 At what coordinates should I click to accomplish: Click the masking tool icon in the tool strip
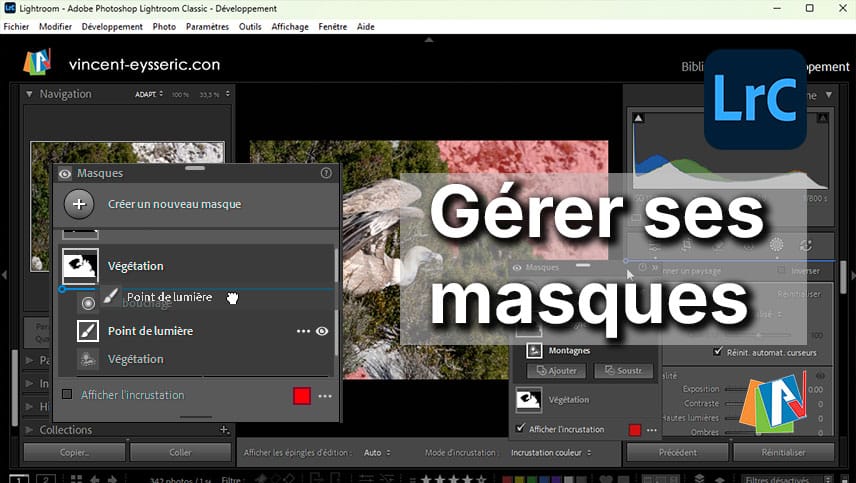coord(776,244)
